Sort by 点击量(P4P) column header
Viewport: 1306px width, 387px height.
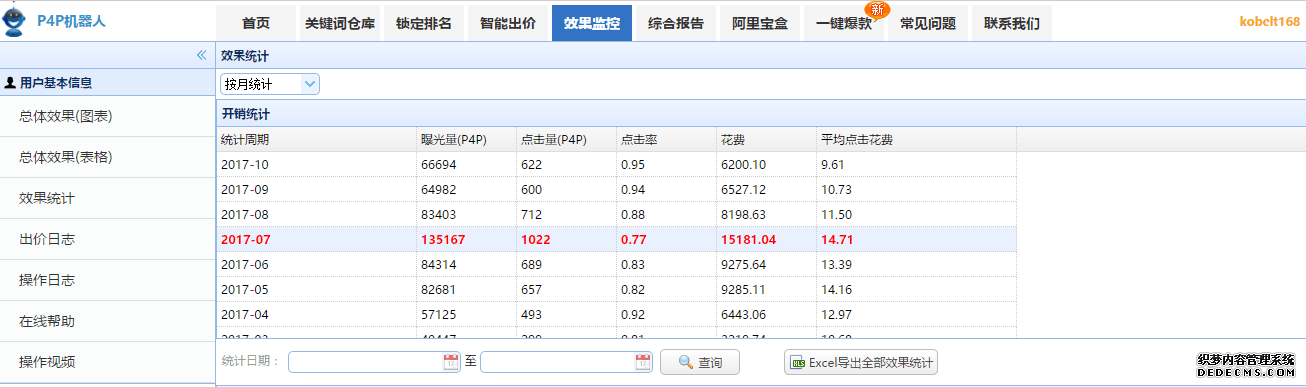[x=566, y=140]
